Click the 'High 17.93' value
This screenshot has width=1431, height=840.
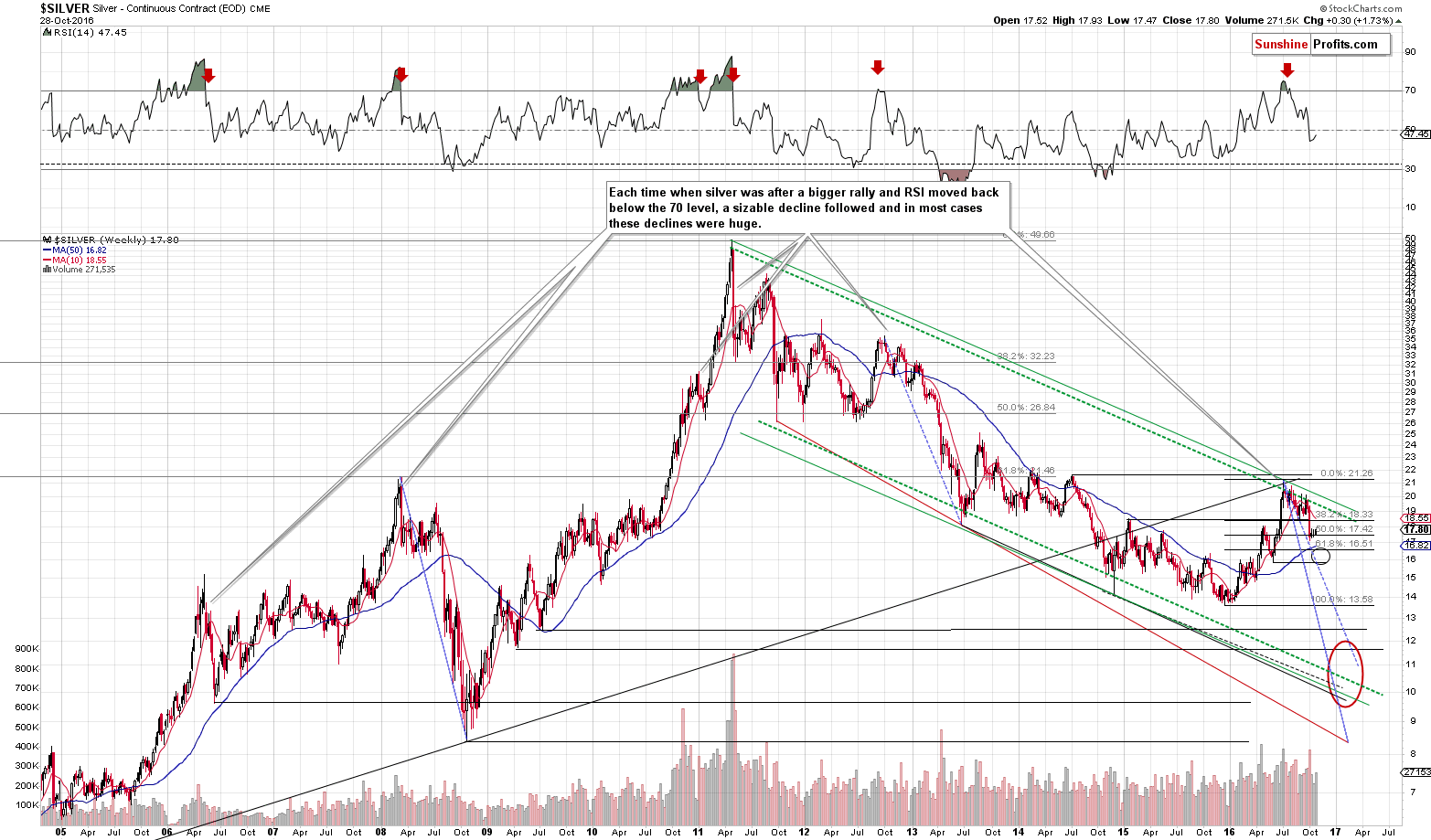[1079, 20]
